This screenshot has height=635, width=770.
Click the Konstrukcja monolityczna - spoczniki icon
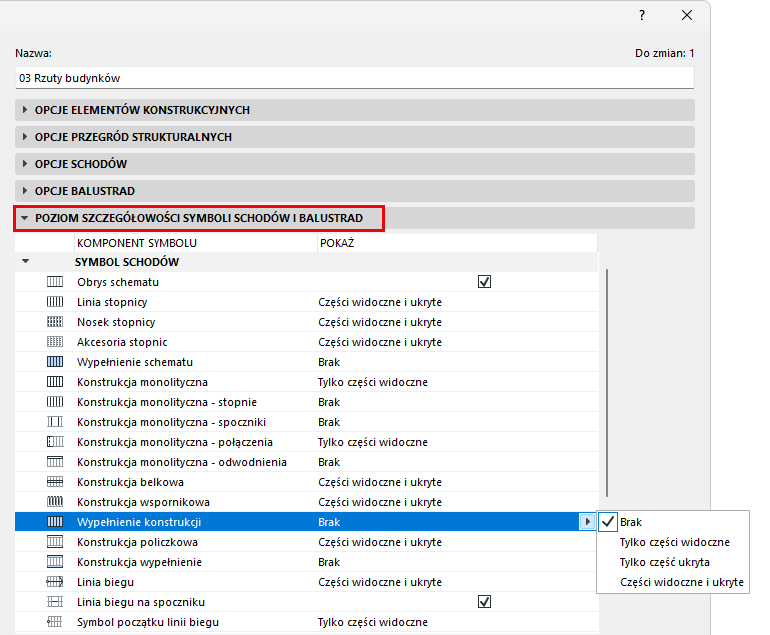(55, 422)
